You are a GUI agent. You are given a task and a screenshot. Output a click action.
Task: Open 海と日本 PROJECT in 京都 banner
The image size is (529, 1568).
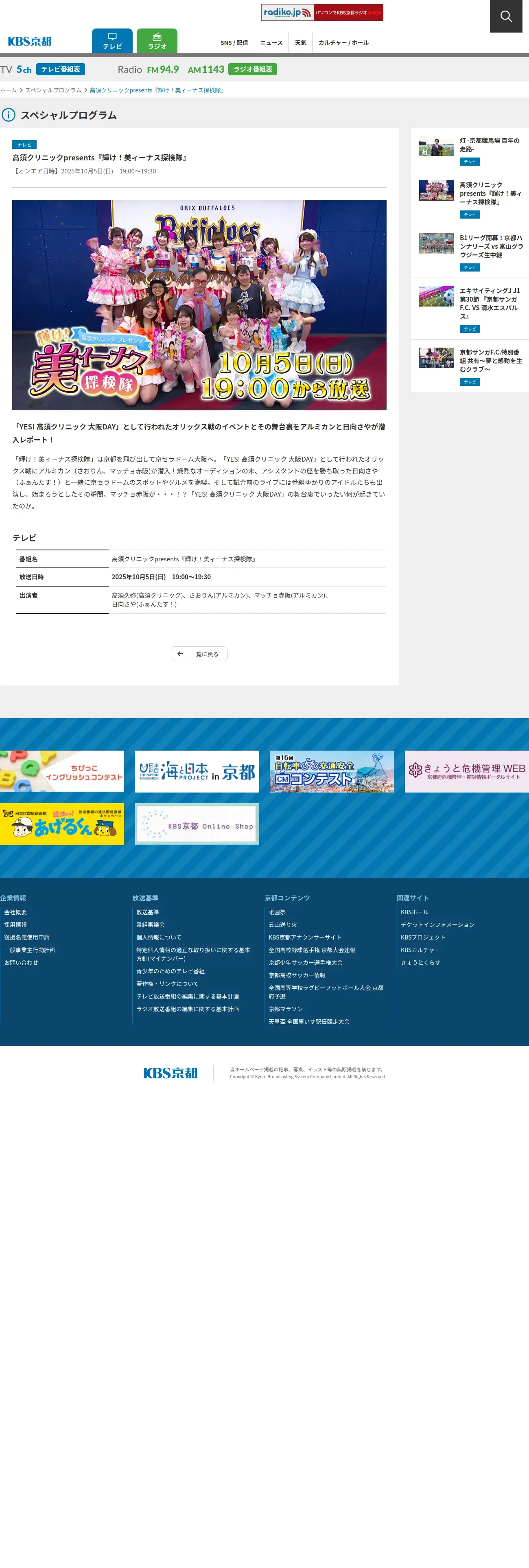[197, 771]
